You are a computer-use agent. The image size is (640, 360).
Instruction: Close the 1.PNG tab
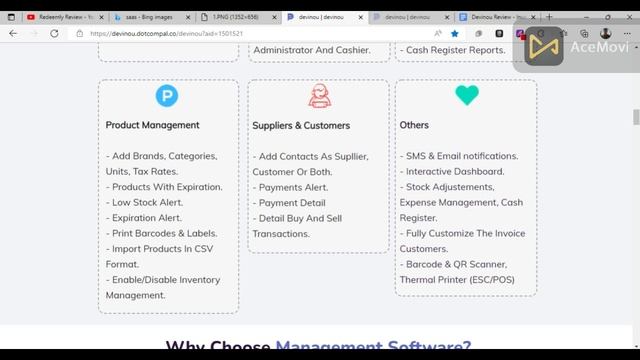tap(274, 17)
